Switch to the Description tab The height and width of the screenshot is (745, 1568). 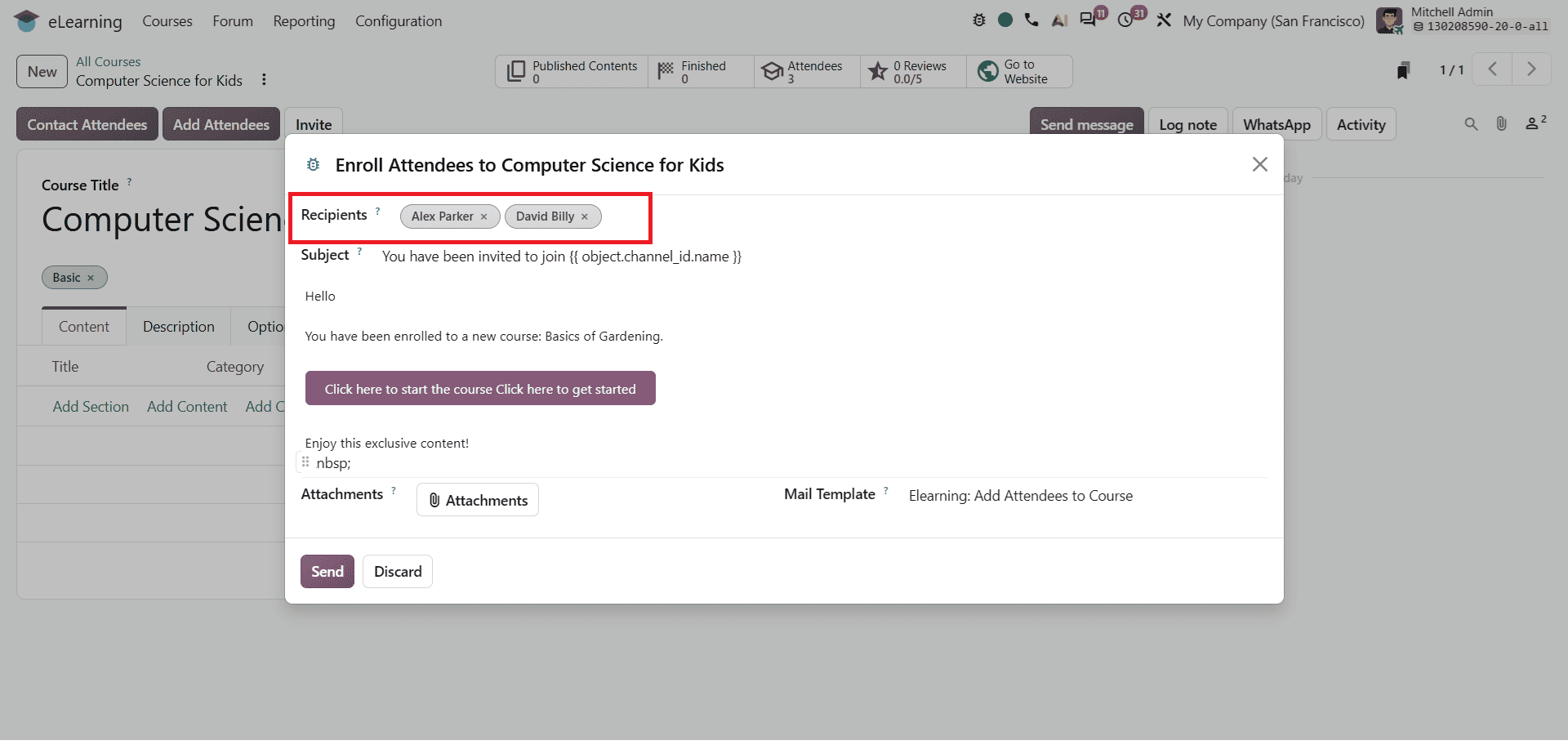pos(179,327)
